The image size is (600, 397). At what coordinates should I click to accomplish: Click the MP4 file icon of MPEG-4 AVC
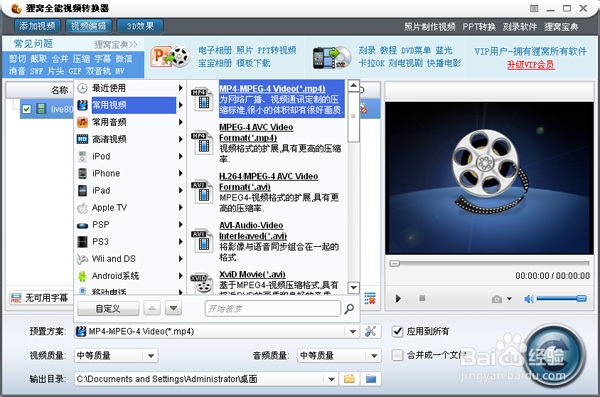tap(202, 143)
